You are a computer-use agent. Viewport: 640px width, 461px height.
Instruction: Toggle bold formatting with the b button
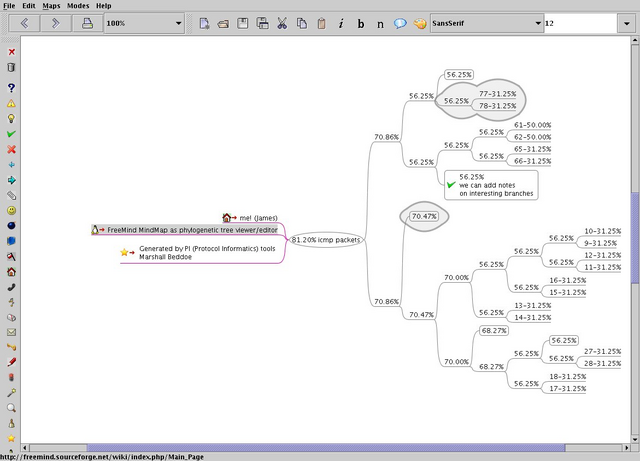(361, 24)
